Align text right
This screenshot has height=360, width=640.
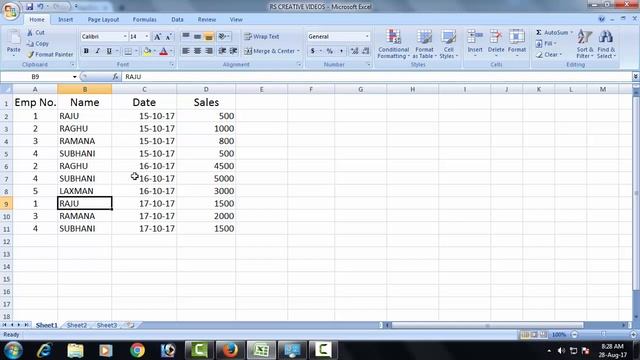pyautogui.click(x=209, y=51)
